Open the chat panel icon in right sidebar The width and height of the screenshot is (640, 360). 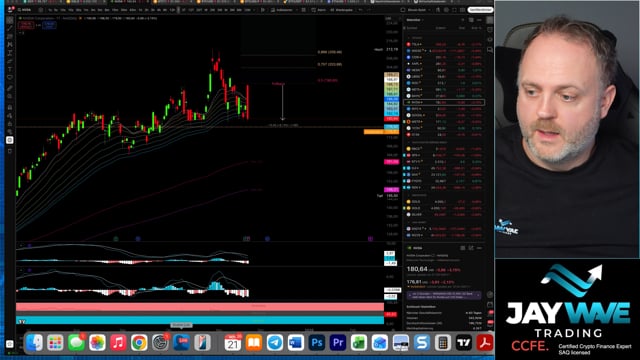pyautogui.click(x=490, y=50)
